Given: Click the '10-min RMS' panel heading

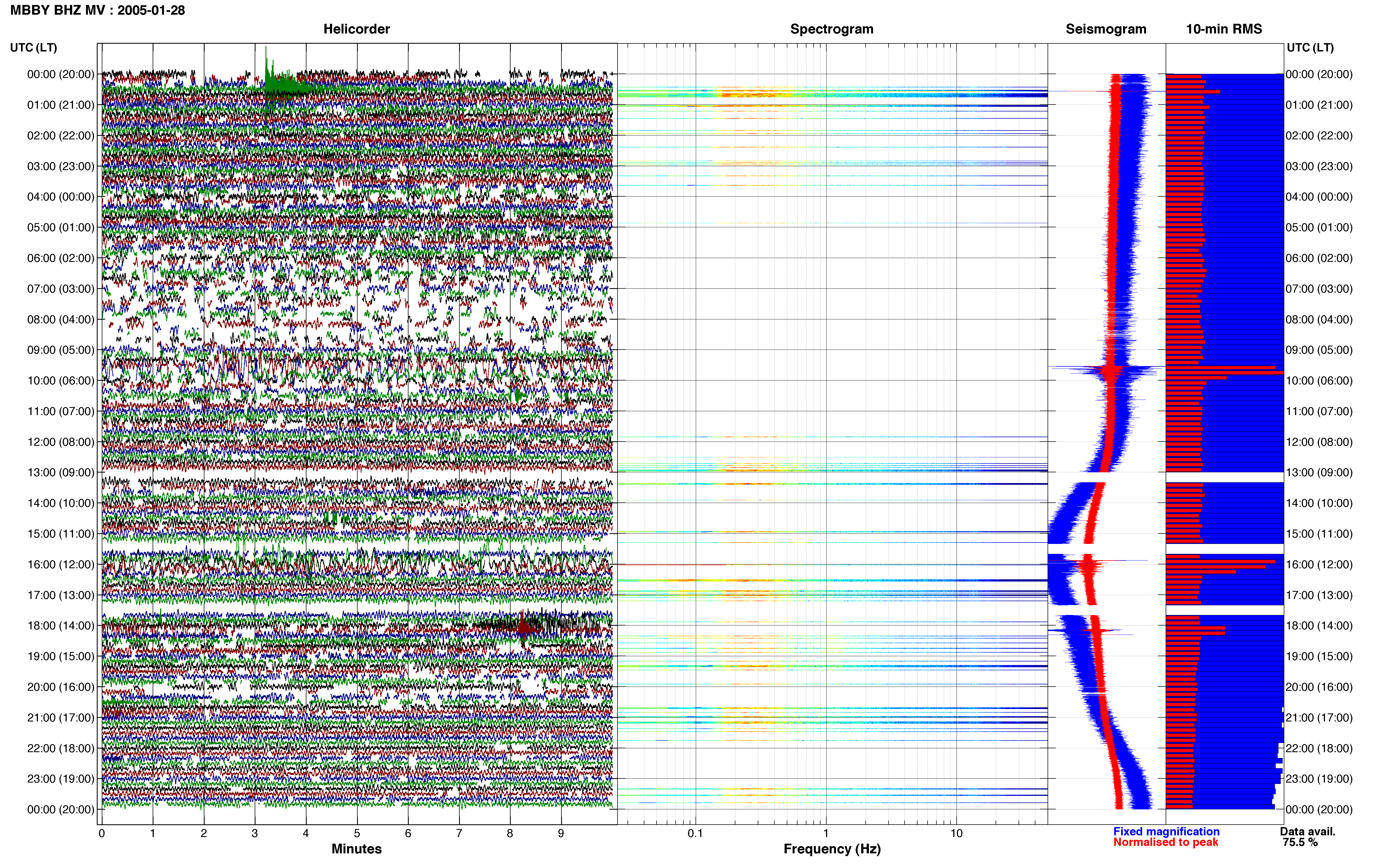Looking at the screenshot, I should coord(1224,29).
